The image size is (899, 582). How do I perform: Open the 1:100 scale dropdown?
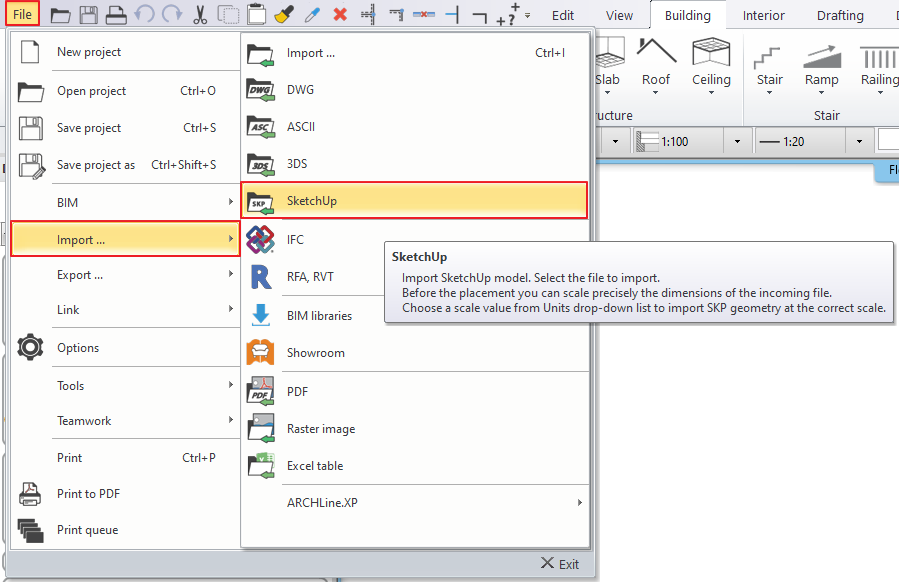coord(737,141)
